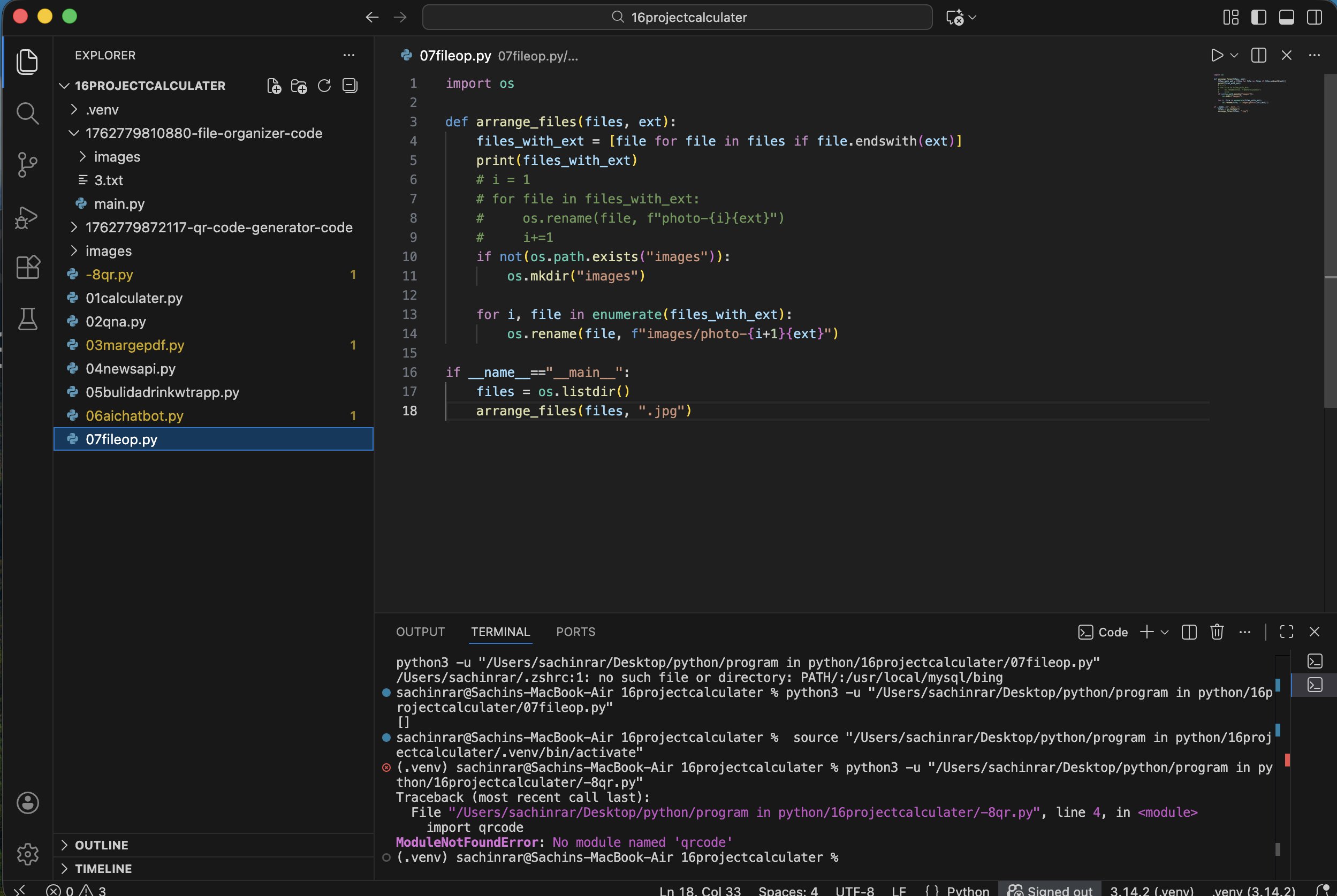Toggle the secondary side bar

(1314, 17)
